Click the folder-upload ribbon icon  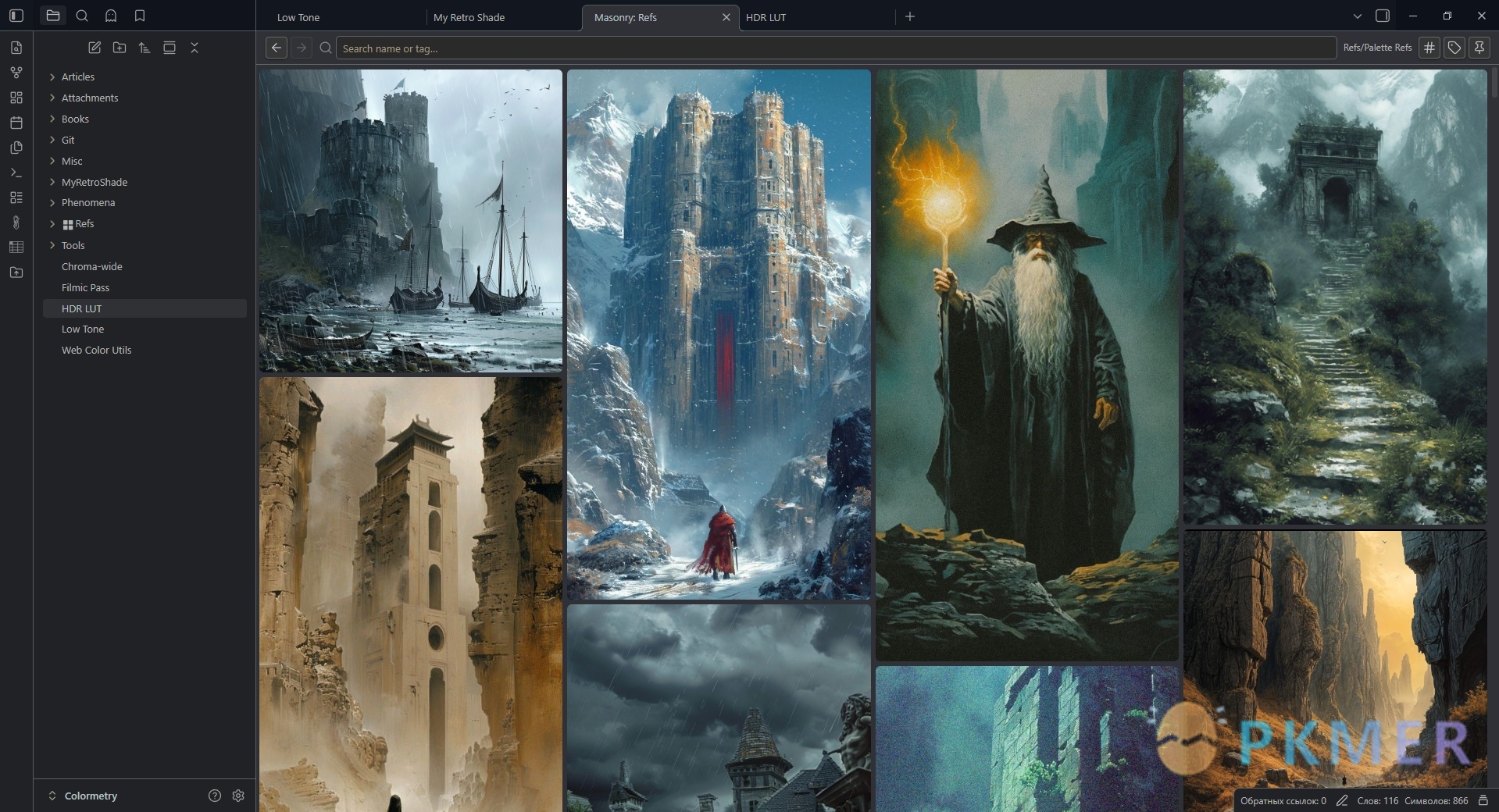(16, 272)
